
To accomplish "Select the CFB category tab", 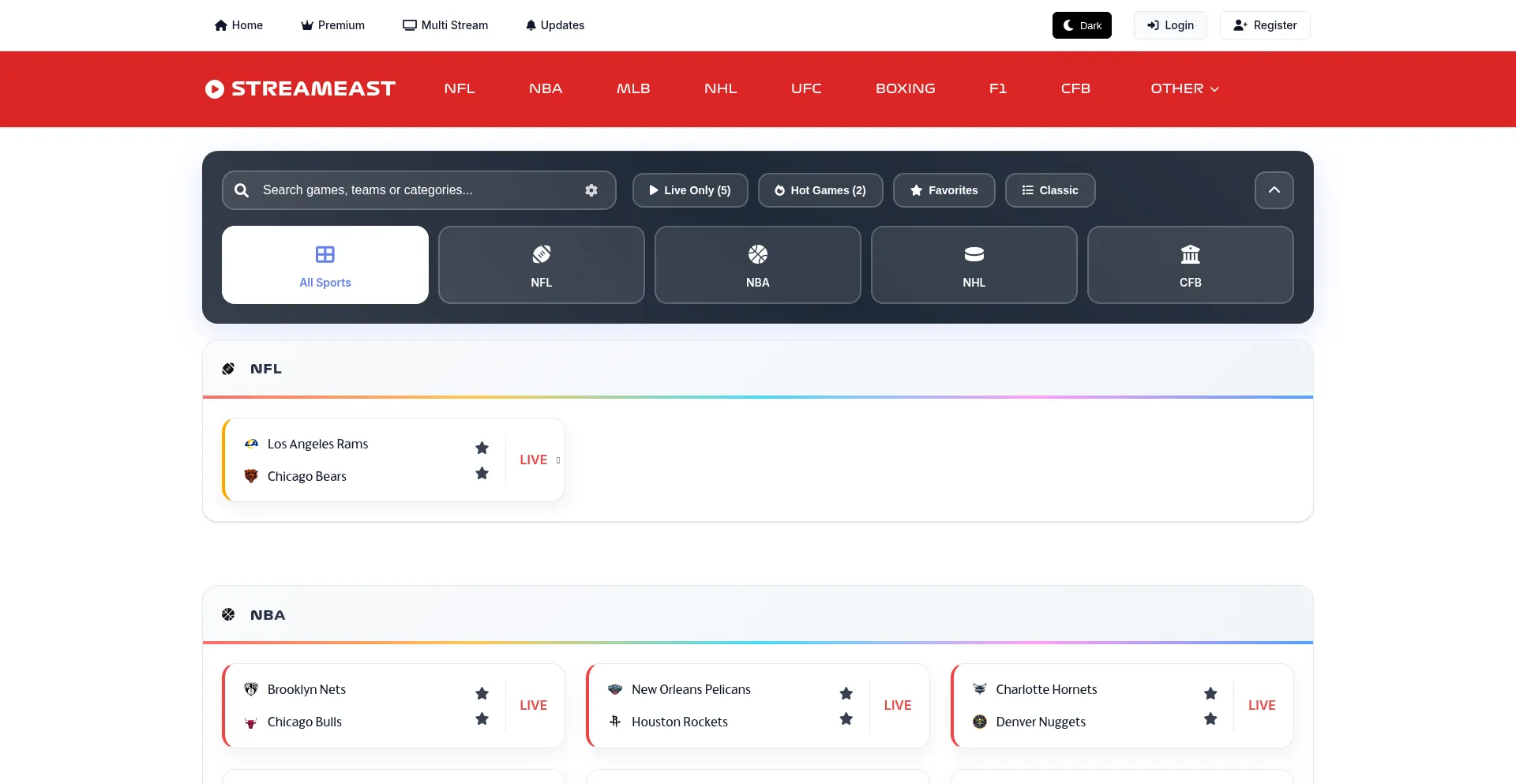I will [1191, 265].
